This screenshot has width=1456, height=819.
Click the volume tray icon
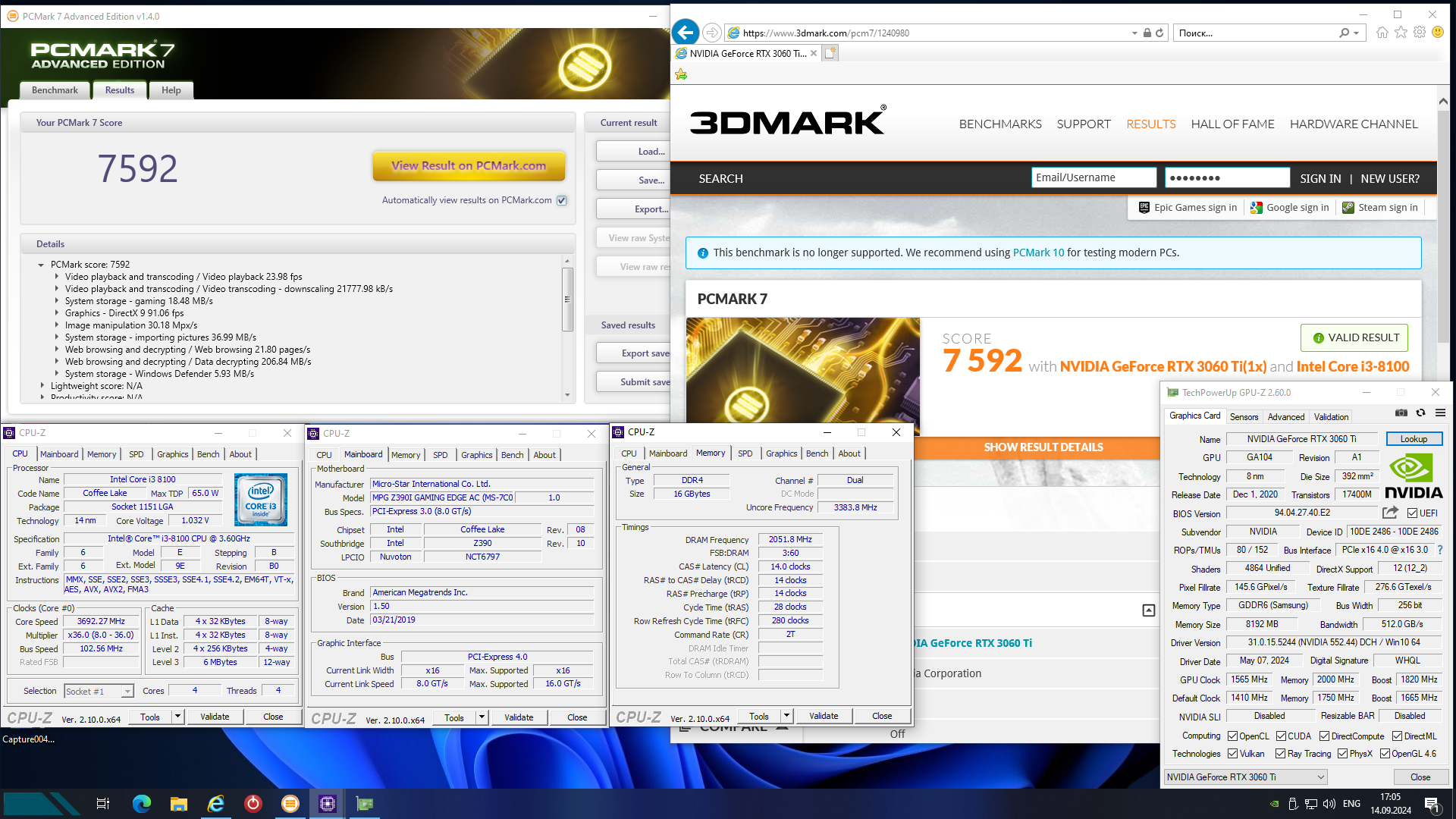coord(1329,804)
